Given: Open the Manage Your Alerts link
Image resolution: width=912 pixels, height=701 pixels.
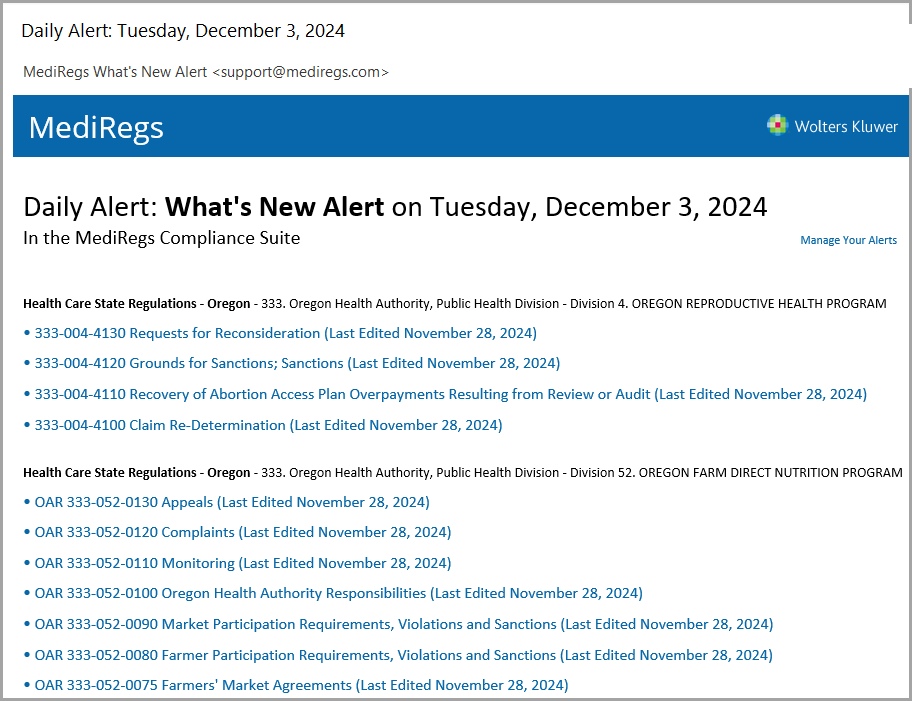Looking at the screenshot, I should click(x=848, y=240).
